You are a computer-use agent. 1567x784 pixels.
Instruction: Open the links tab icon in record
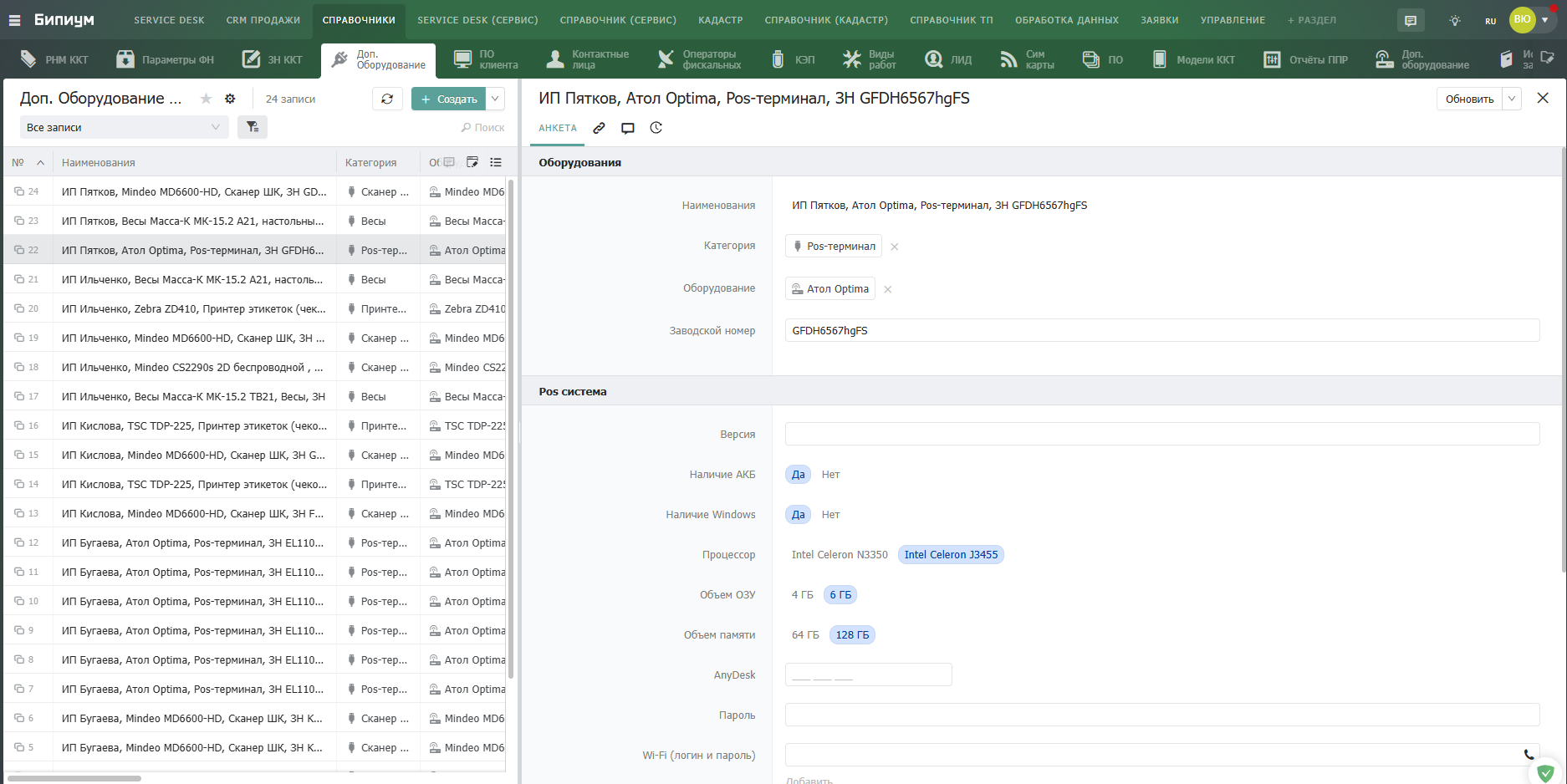599,128
